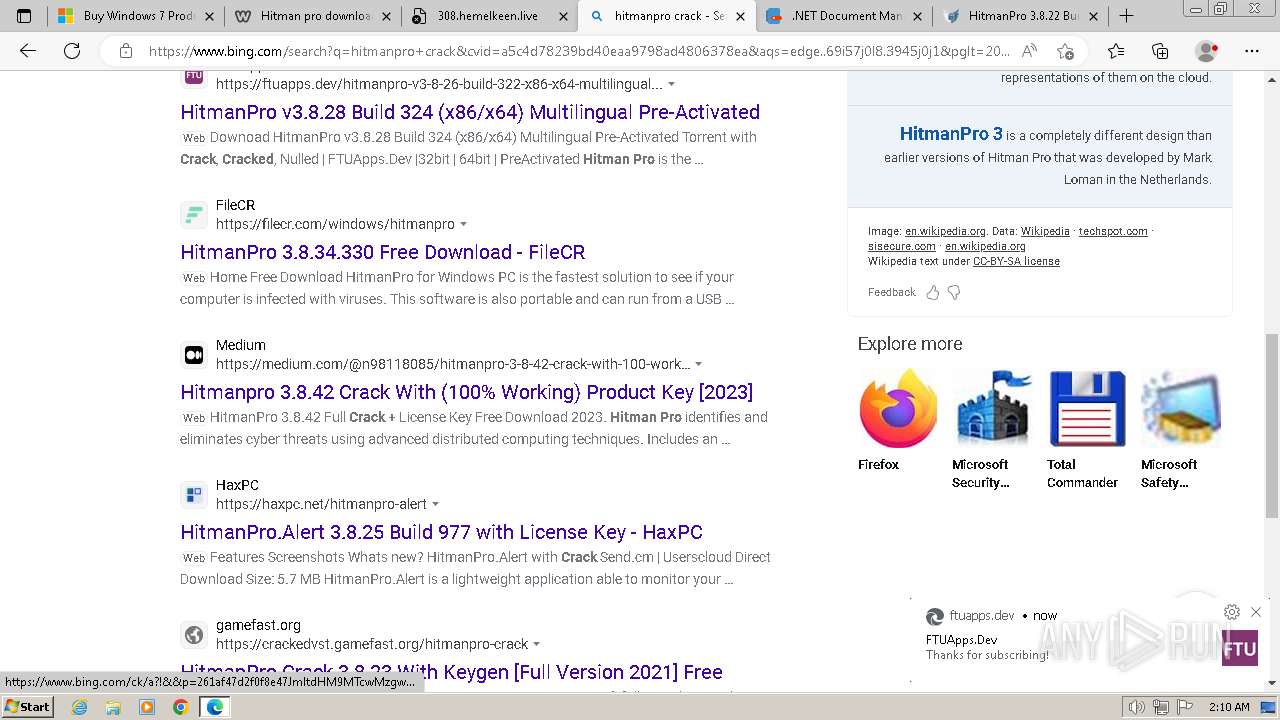Click Medium site favicon
The width and height of the screenshot is (1280, 720).
pos(194,355)
